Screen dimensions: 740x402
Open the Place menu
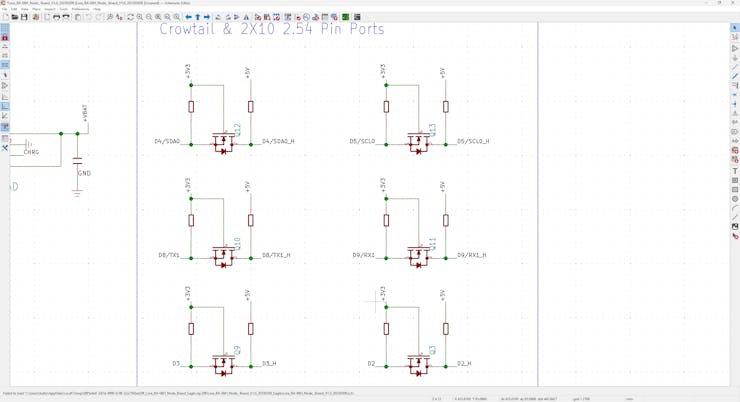click(36, 9)
